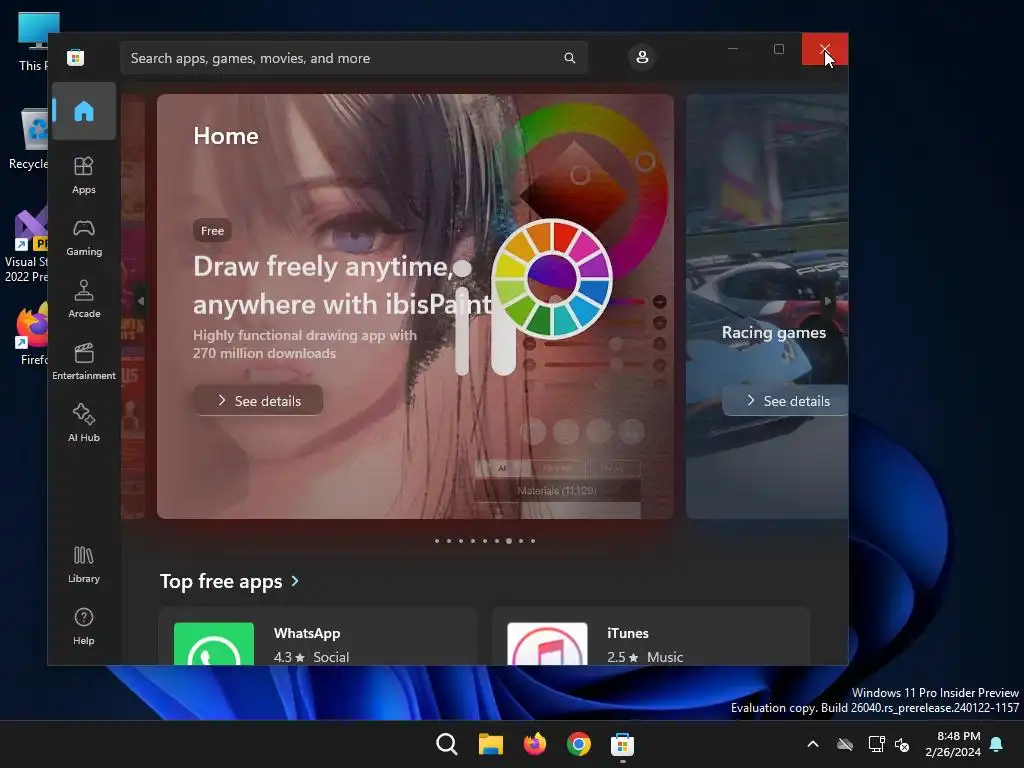The width and height of the screenshot is (1024, 768).
Task: Open the Arcade section in sidebar
Action: tap(84, 299)
